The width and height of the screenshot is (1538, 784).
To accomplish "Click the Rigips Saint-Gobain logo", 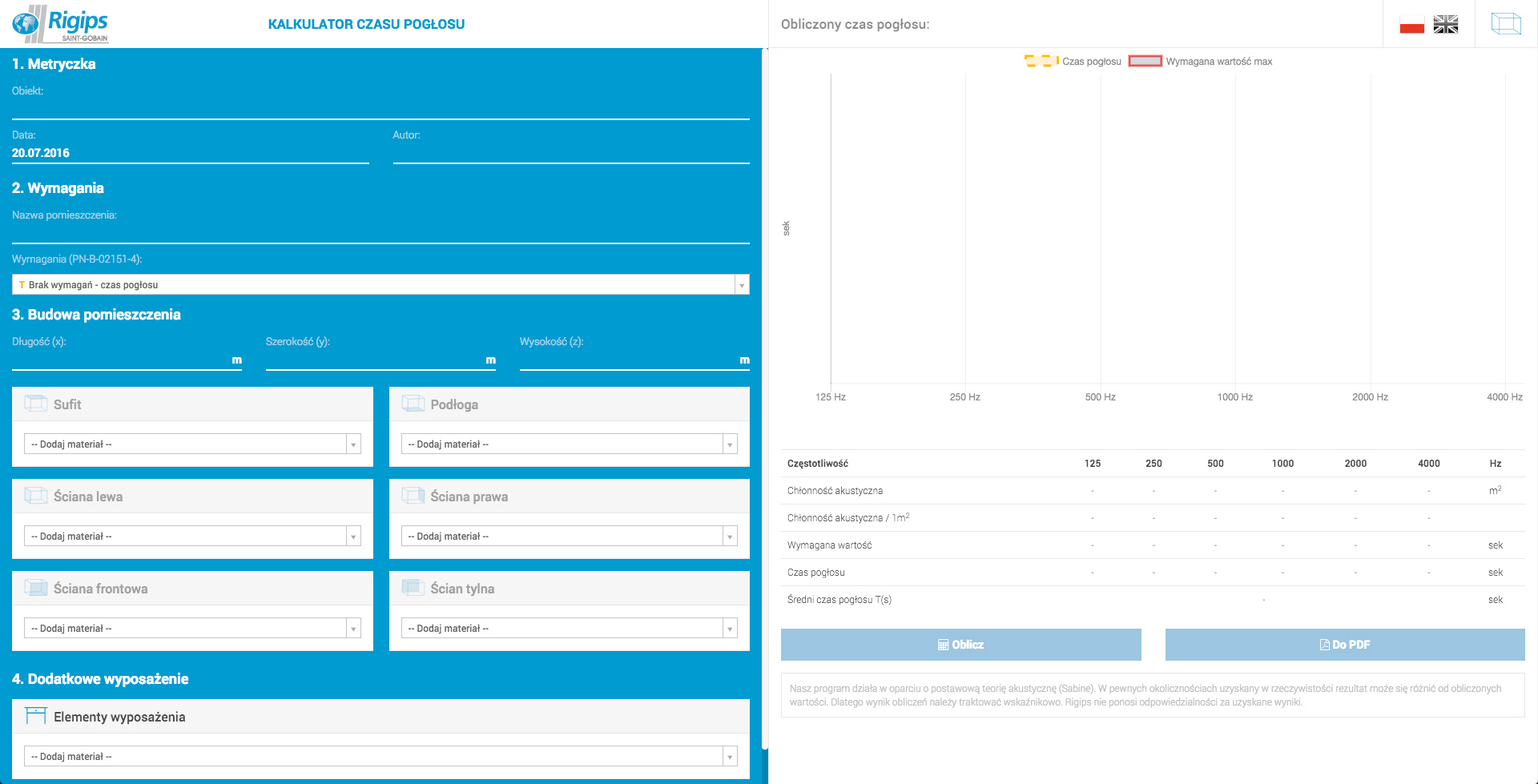I will click(x=60, y=24).
